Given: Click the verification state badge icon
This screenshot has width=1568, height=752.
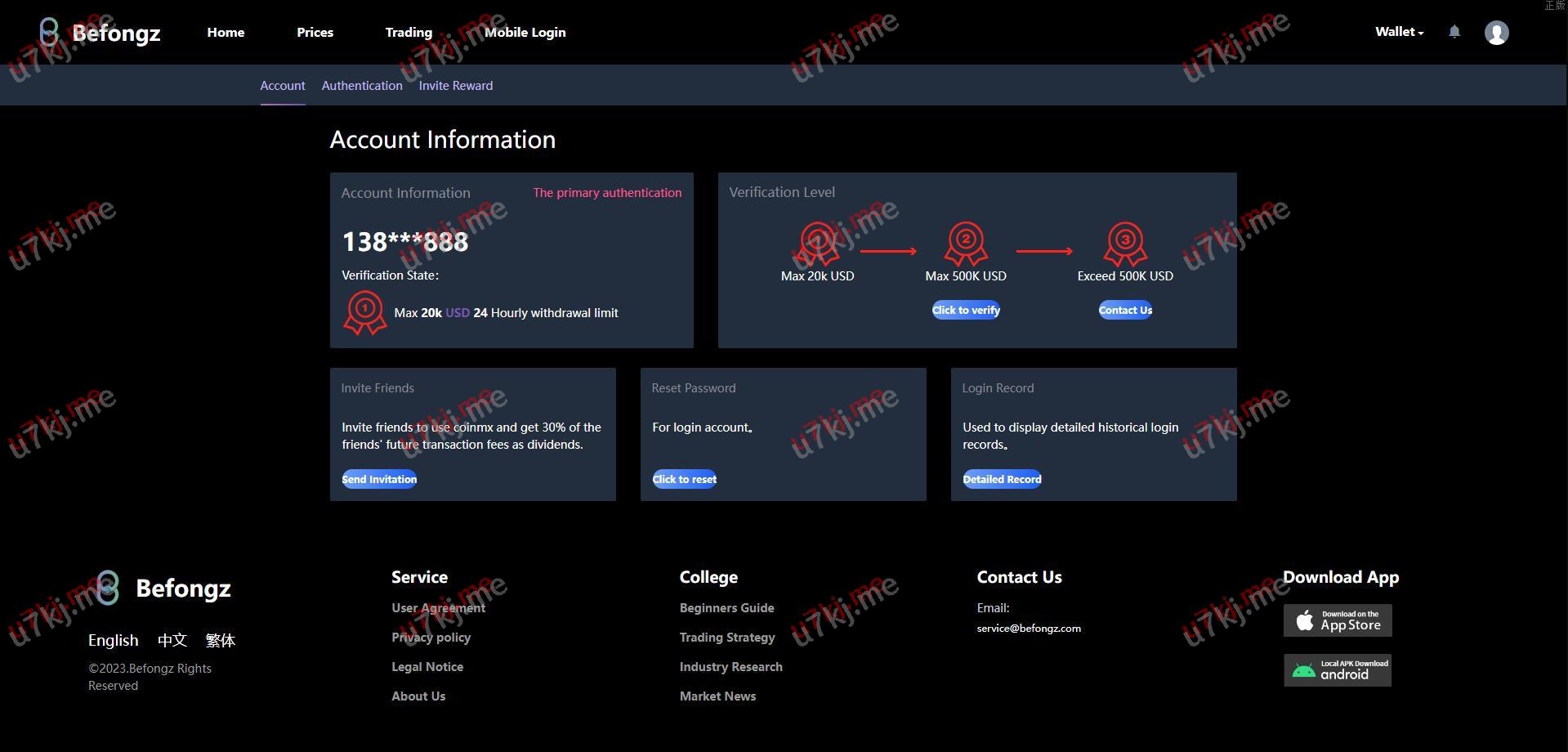Looking at the screenshot, I should 364,312.
